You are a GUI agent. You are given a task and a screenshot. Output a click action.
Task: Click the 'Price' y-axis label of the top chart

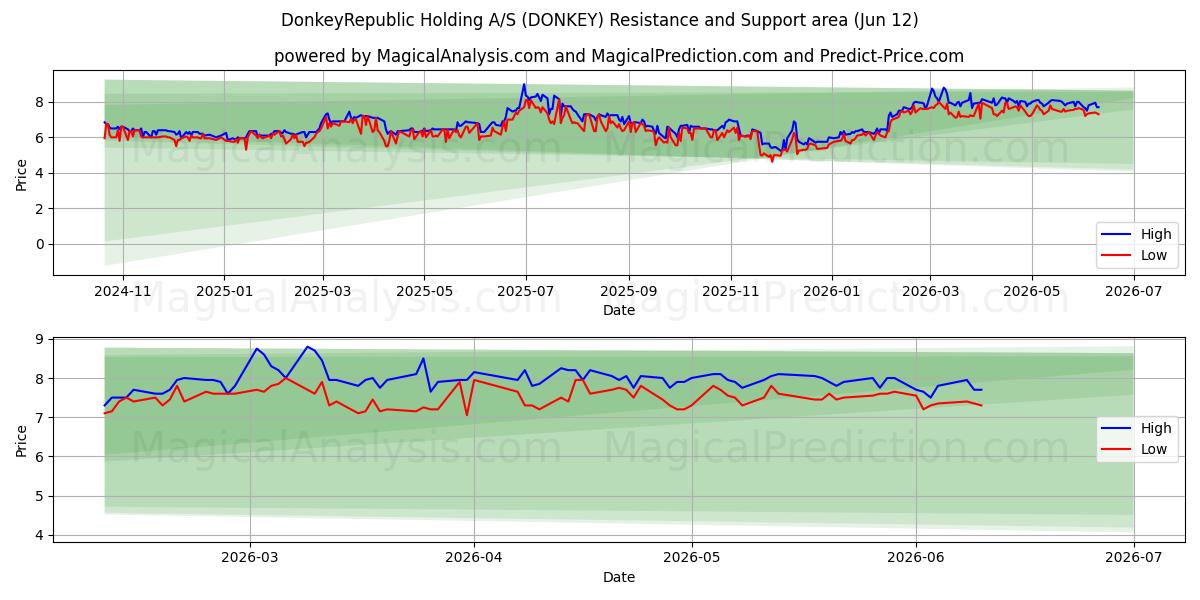[22, 172]
